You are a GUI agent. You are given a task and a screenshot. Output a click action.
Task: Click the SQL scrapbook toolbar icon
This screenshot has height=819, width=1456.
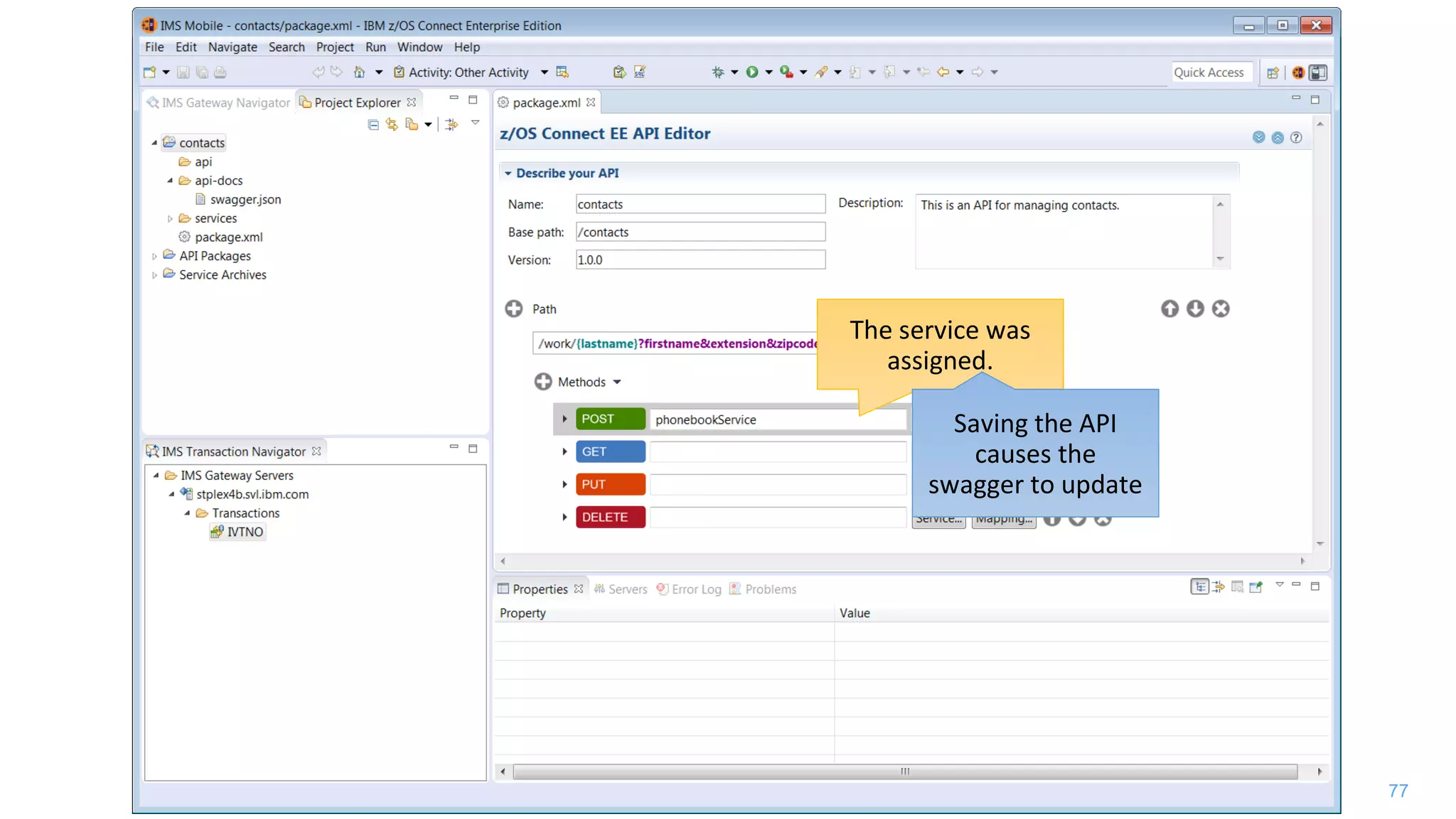click(x=639, y=72)
